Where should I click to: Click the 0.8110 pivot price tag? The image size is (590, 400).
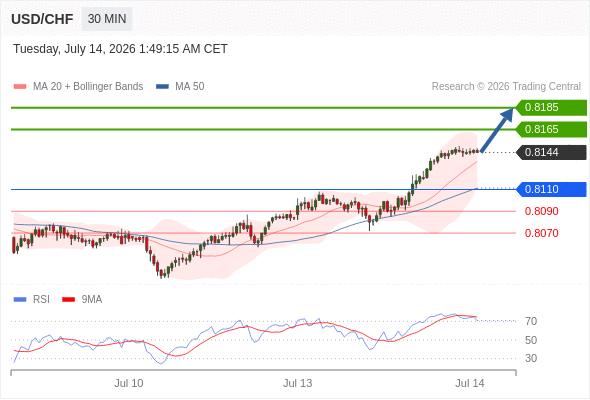pos(551,189)
